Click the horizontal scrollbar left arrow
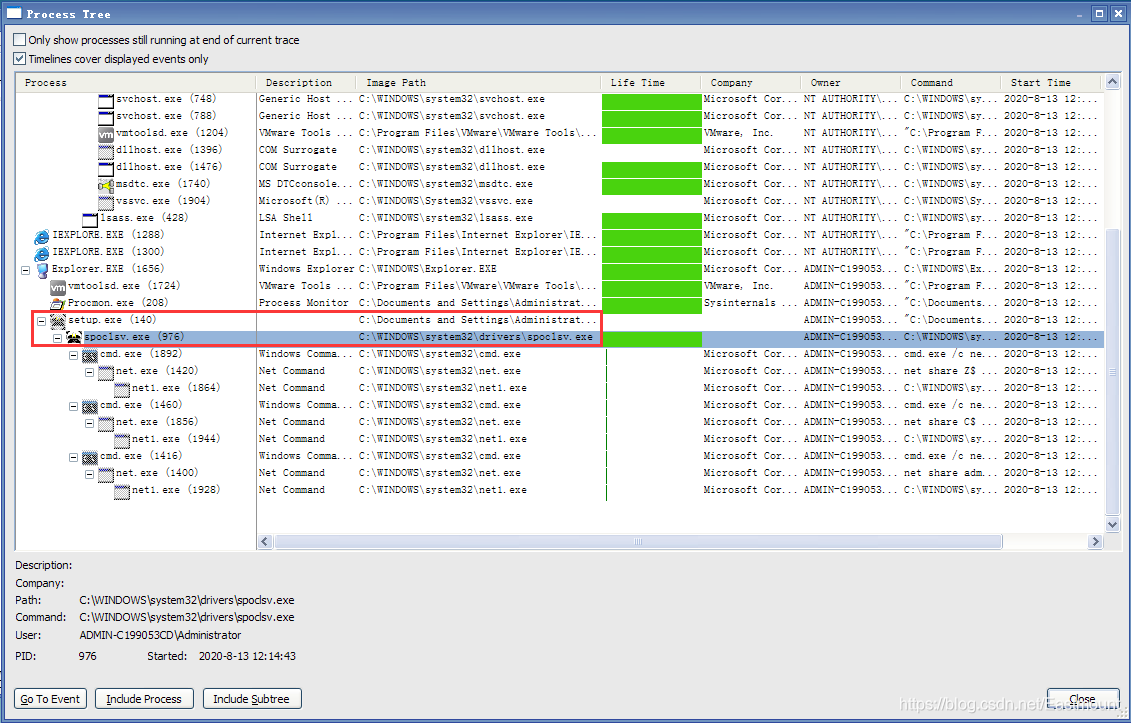 [265, 541]
